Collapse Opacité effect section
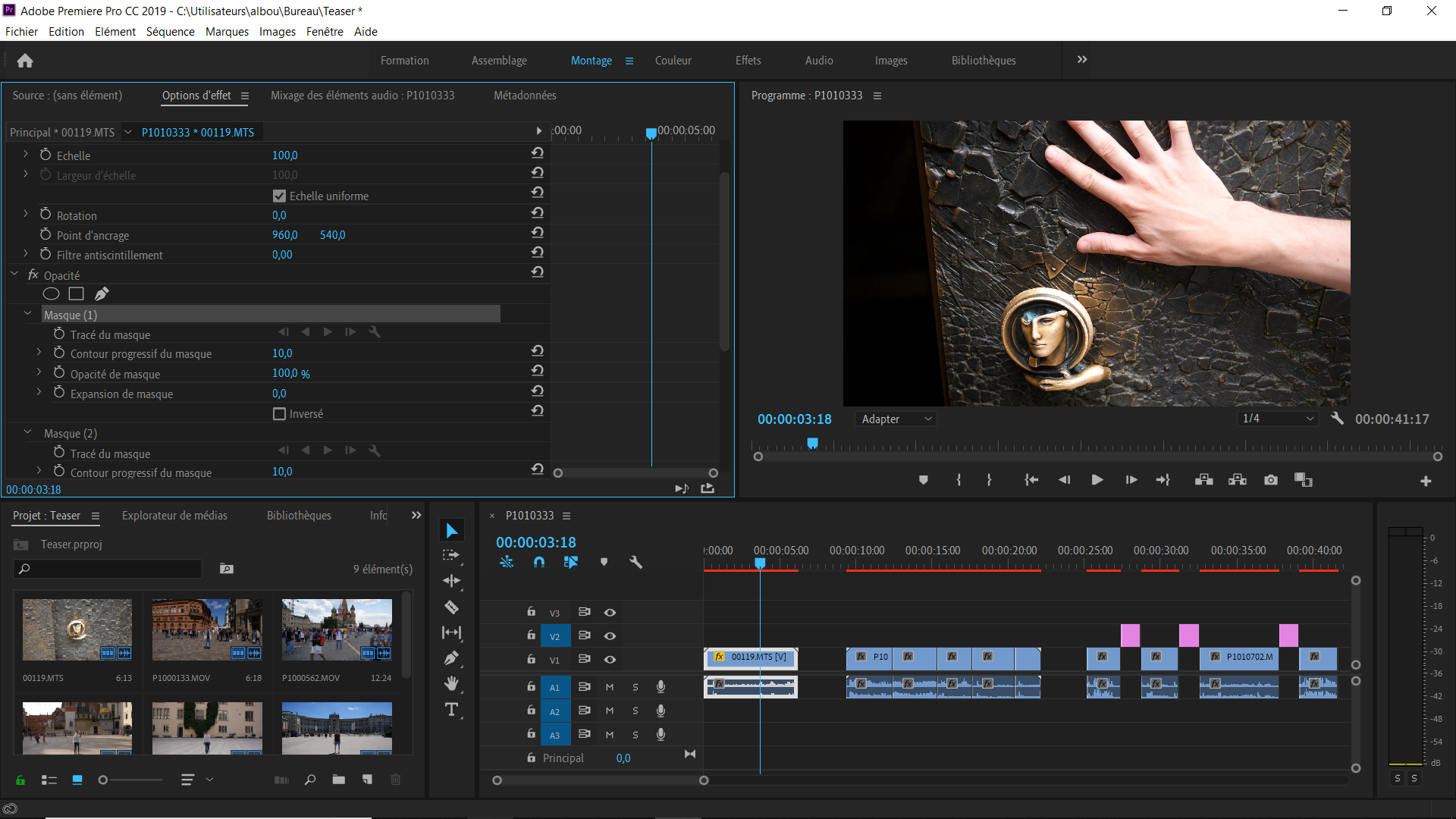Screen dimensions: 1456x819 [x=14, y=275]
